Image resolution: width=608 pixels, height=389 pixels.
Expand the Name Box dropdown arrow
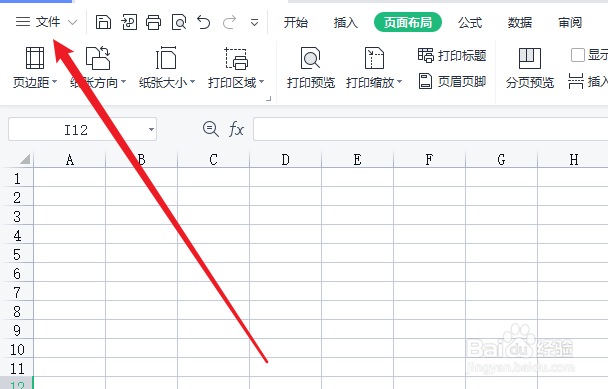[151, 129]
